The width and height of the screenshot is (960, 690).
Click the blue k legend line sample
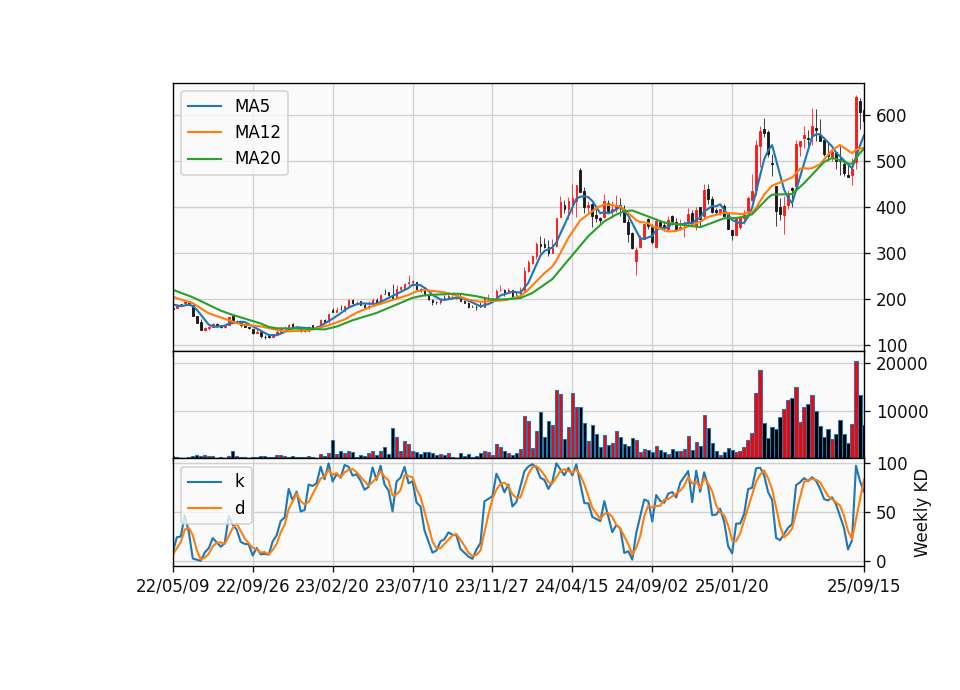pos(204,482)
